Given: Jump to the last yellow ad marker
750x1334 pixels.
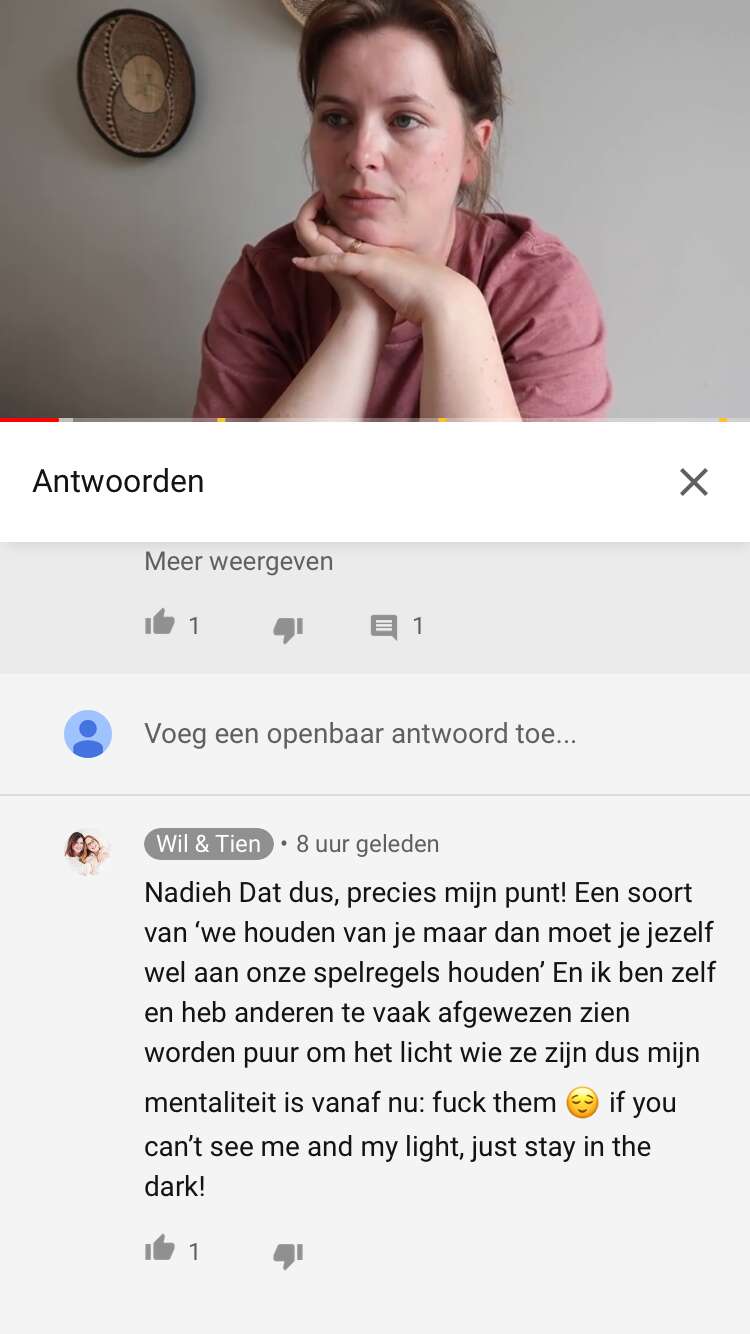Looking at the screenshot, I should pos(723,420).
